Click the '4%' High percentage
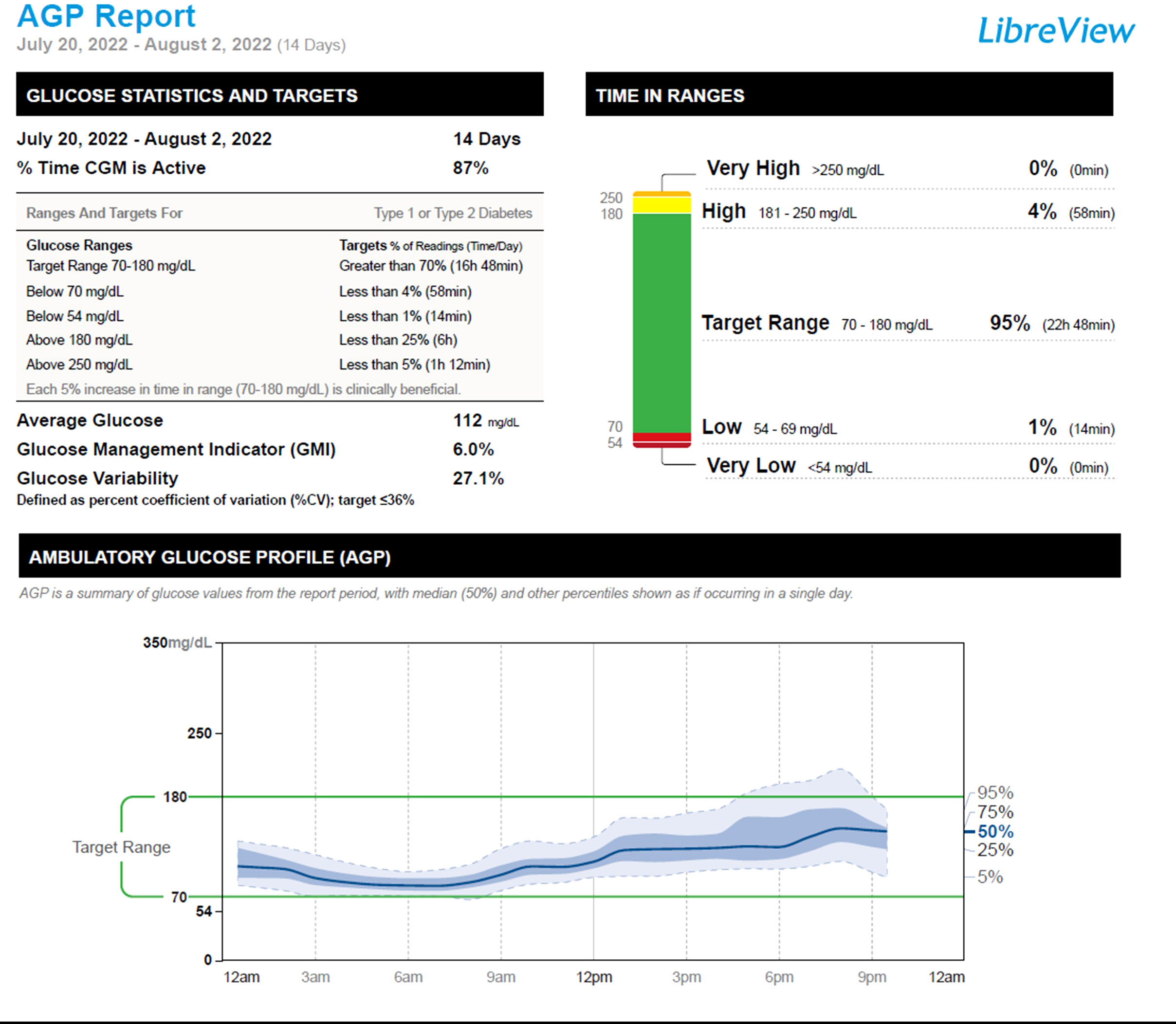Image resolution: width=1176 pixels, height=1024 pixels. point(1042,211)
